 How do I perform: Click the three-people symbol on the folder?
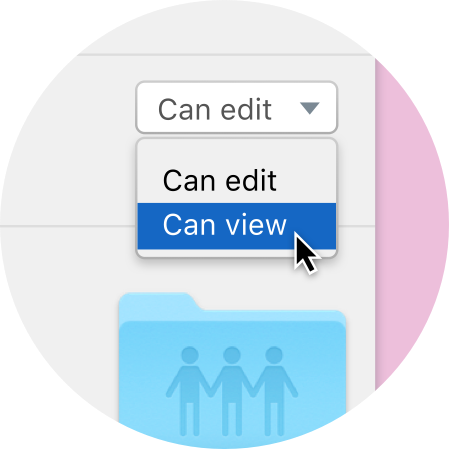pyautogui.click(x=232, y=391)
